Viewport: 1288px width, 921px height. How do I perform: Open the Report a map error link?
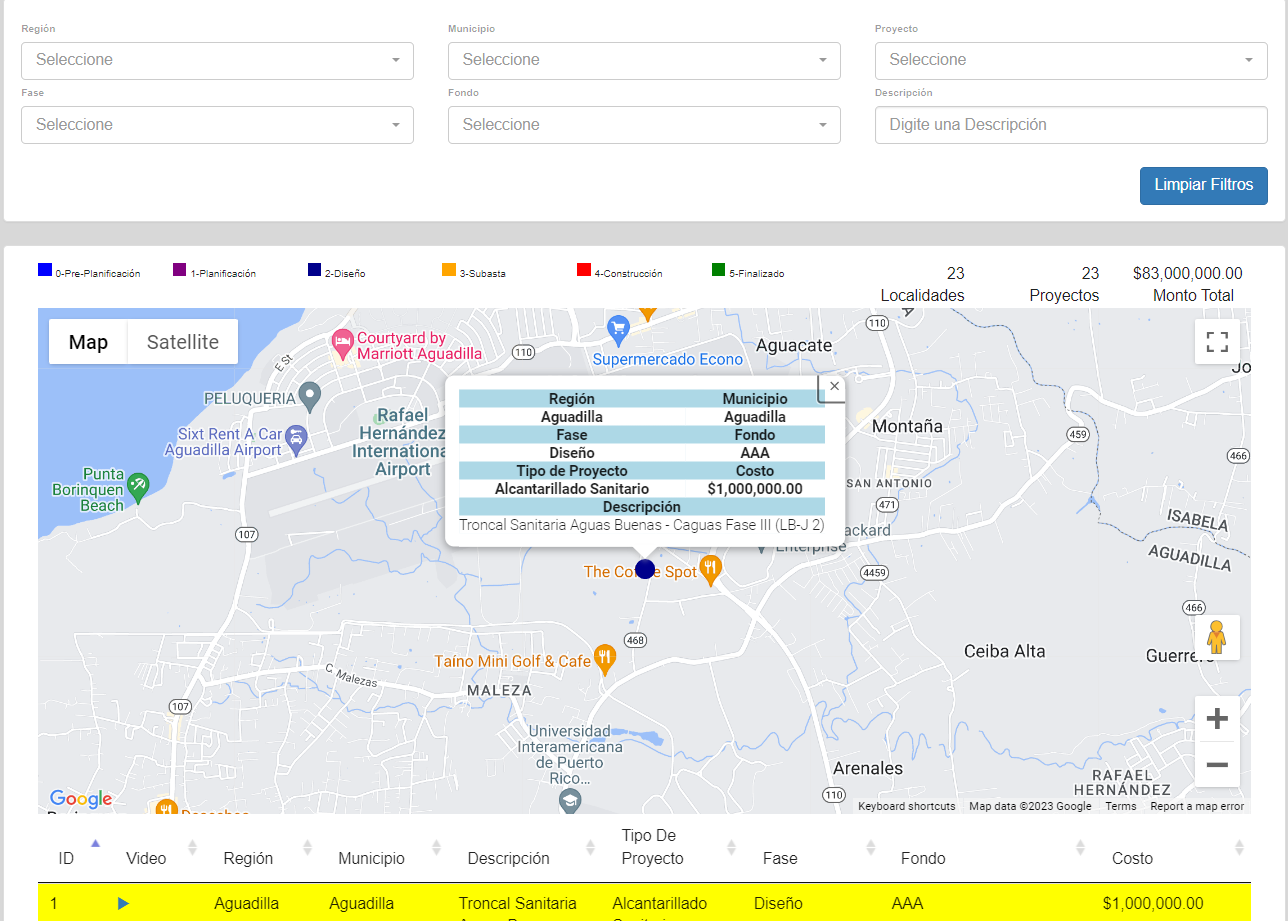[x=1197, y=806]
